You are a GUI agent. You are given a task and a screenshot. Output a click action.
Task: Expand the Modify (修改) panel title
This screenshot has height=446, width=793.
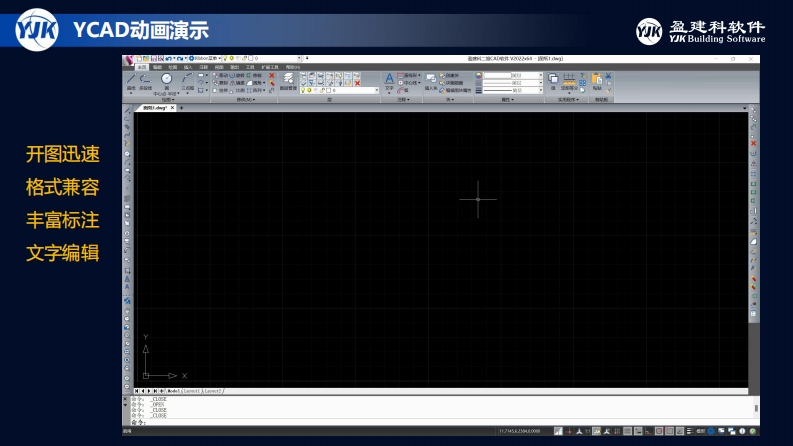[245, 100]
